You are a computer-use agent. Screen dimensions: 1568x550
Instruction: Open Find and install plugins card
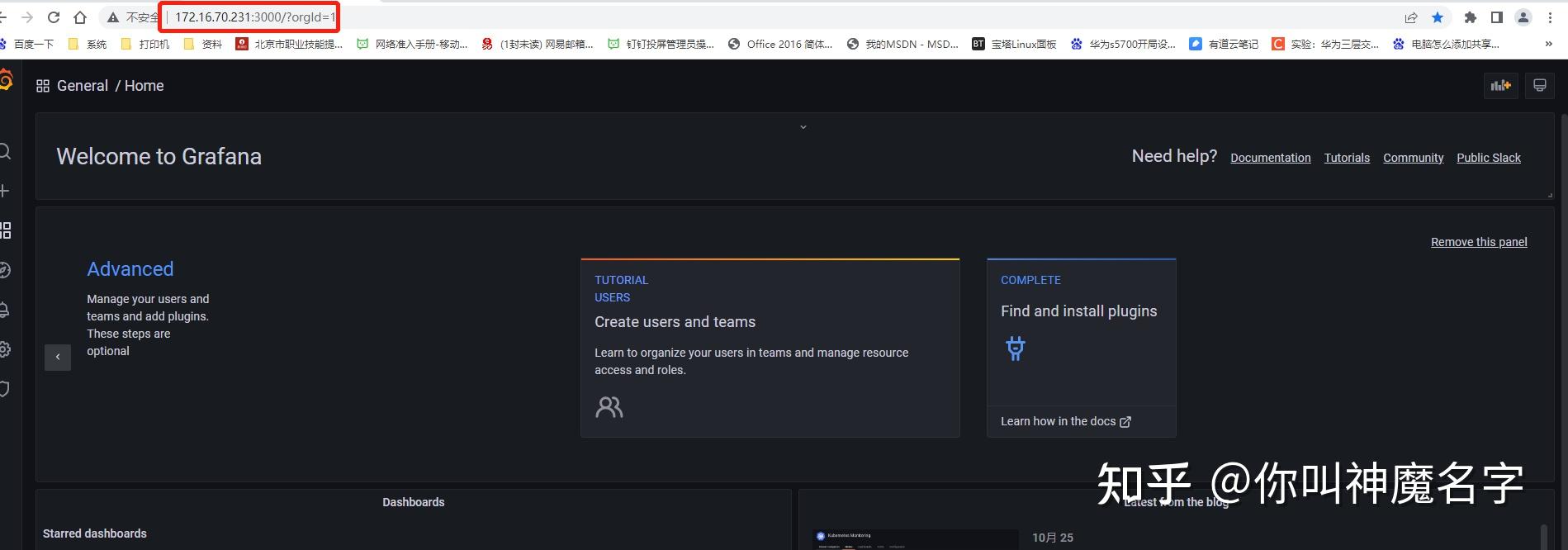1082,348
